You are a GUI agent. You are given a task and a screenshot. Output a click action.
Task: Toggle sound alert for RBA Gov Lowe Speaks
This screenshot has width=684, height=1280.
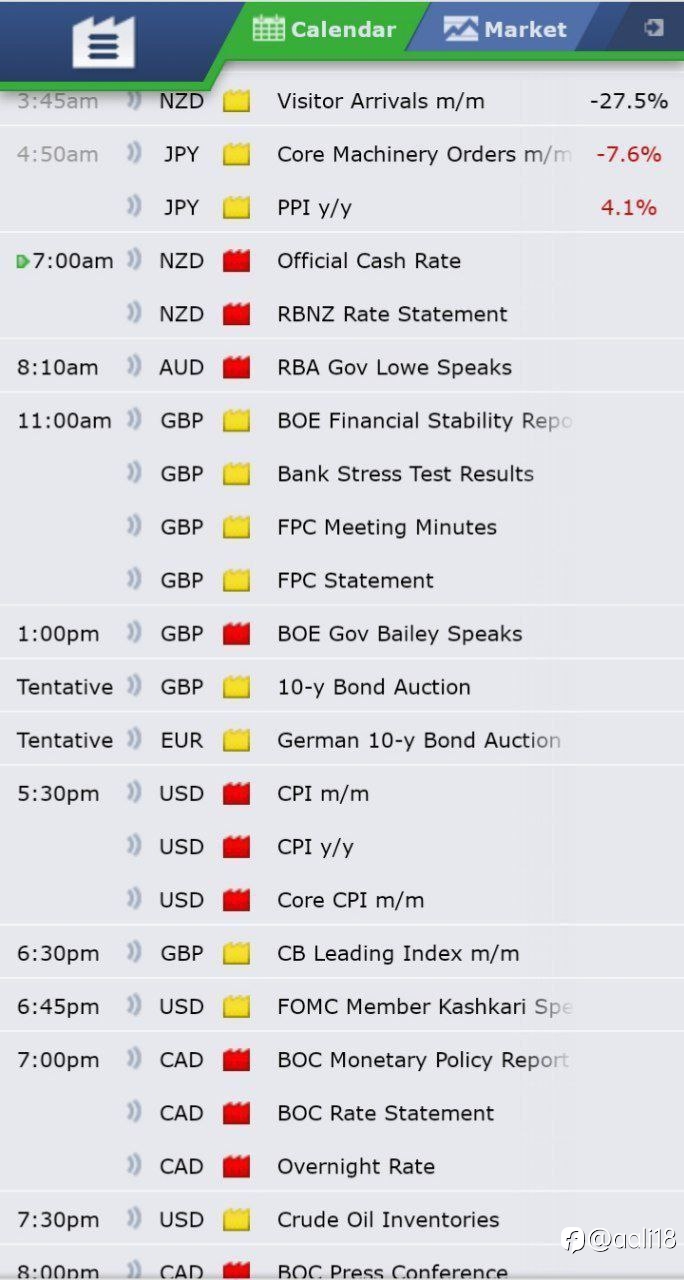[x=134, y=367]
